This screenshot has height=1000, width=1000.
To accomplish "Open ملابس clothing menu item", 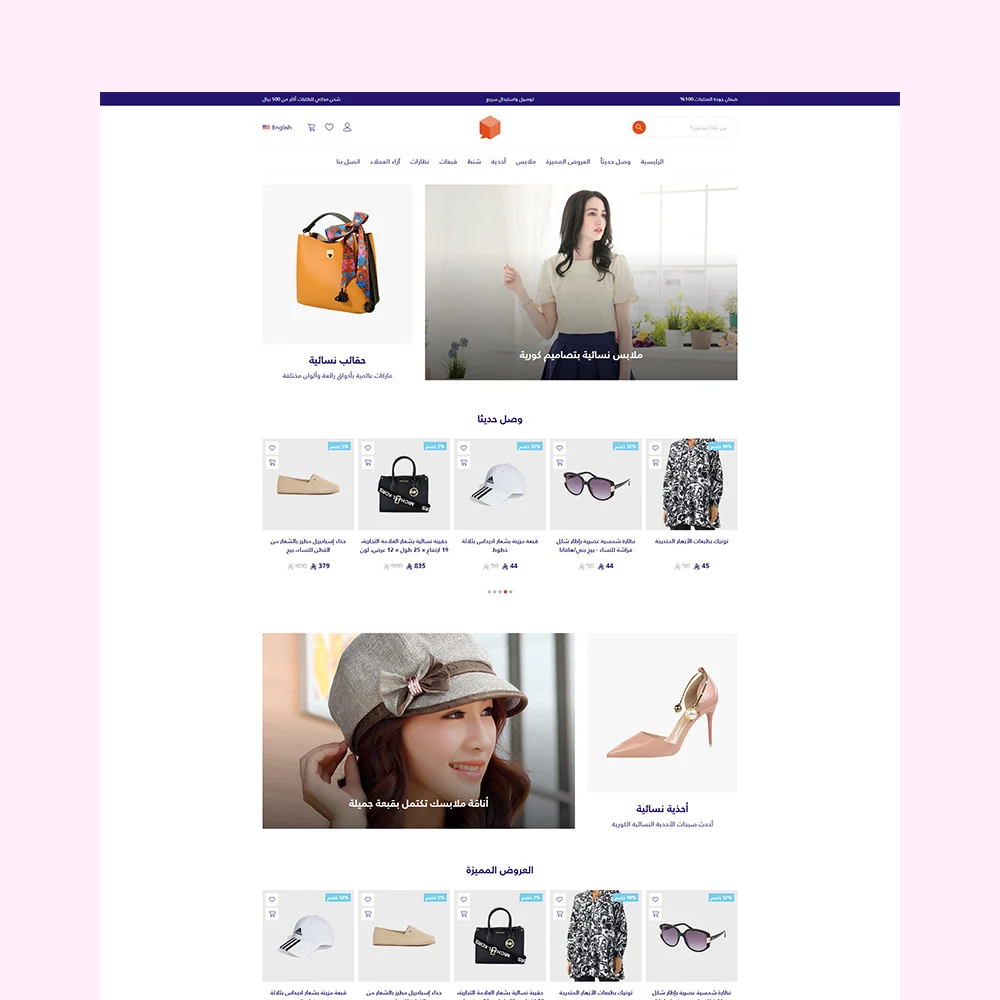I will [526, 161].
